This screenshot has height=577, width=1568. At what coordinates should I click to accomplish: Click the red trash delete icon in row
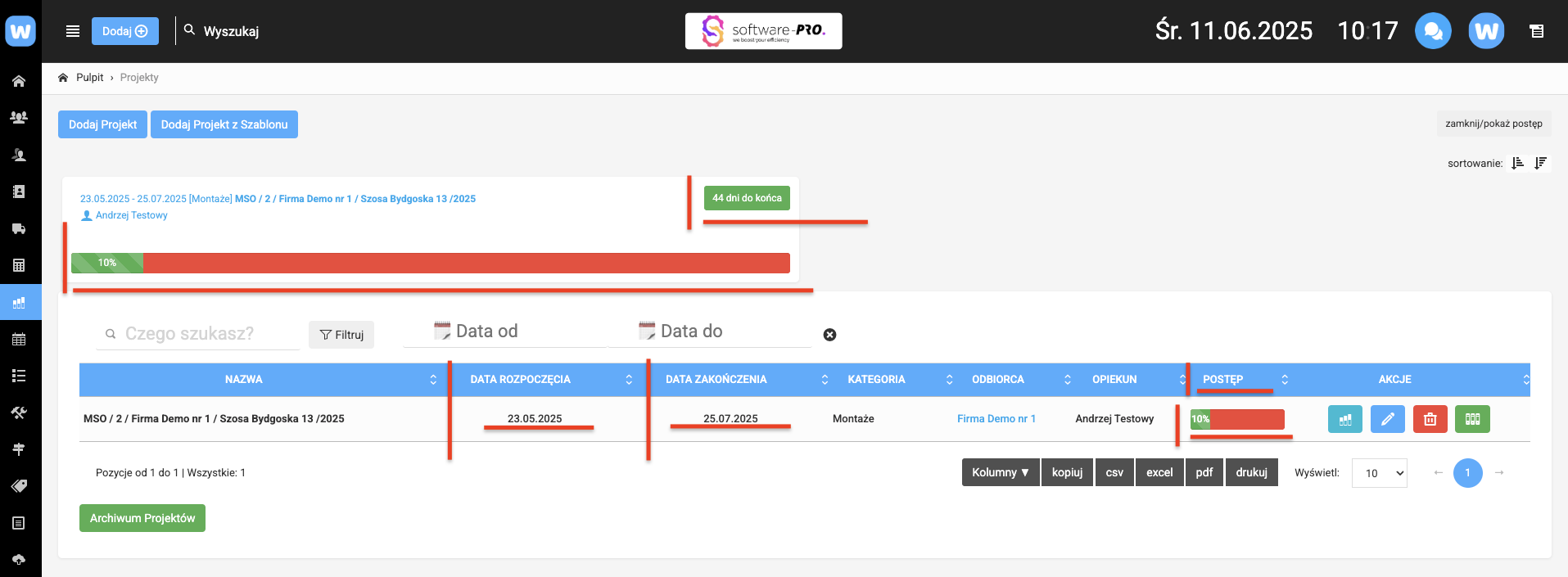(1430, 419)
